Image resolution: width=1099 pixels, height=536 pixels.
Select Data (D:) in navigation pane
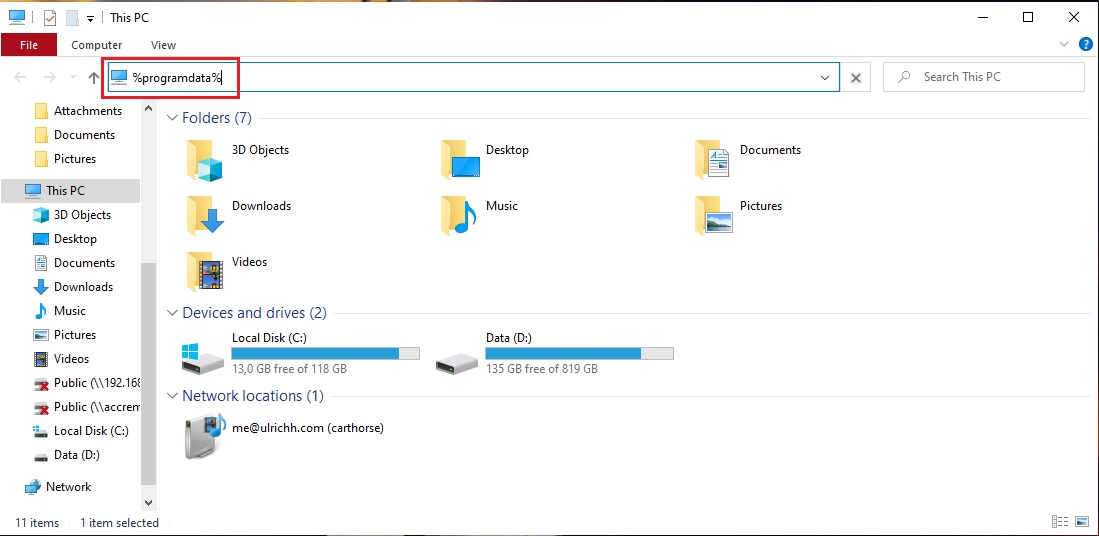coord(67,455)
